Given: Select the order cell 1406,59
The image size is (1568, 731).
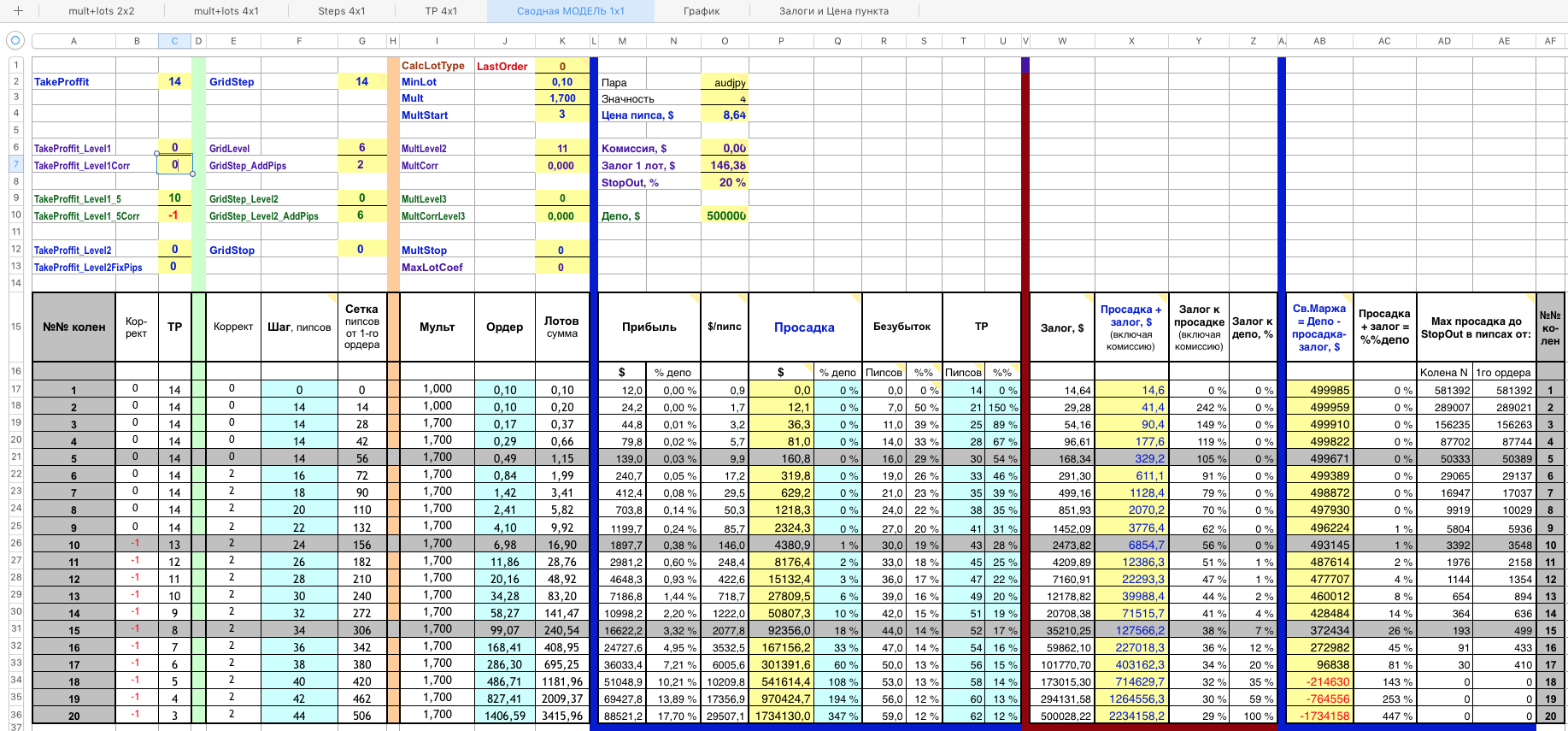Looking at the screenshot, I should click(505, 716).
